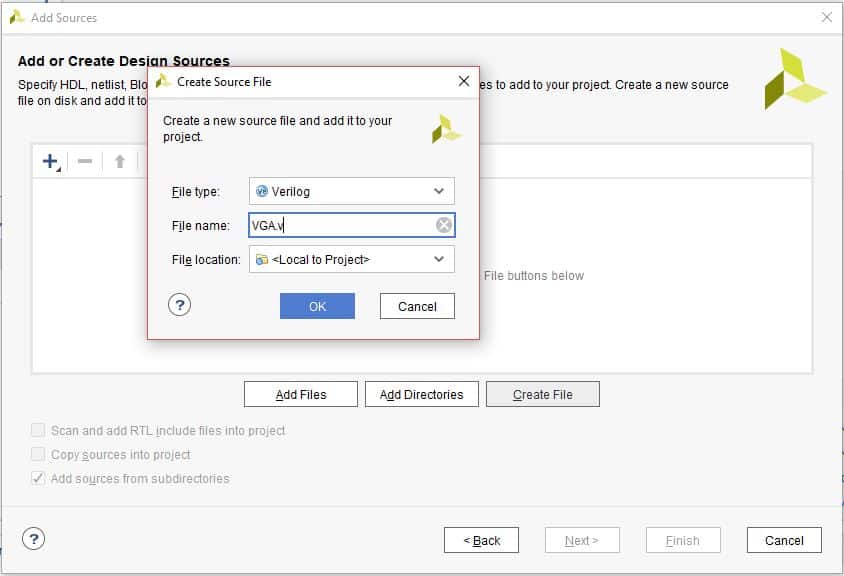Click the minus remove-source icon
844x576 pixels.
(85, 161)
